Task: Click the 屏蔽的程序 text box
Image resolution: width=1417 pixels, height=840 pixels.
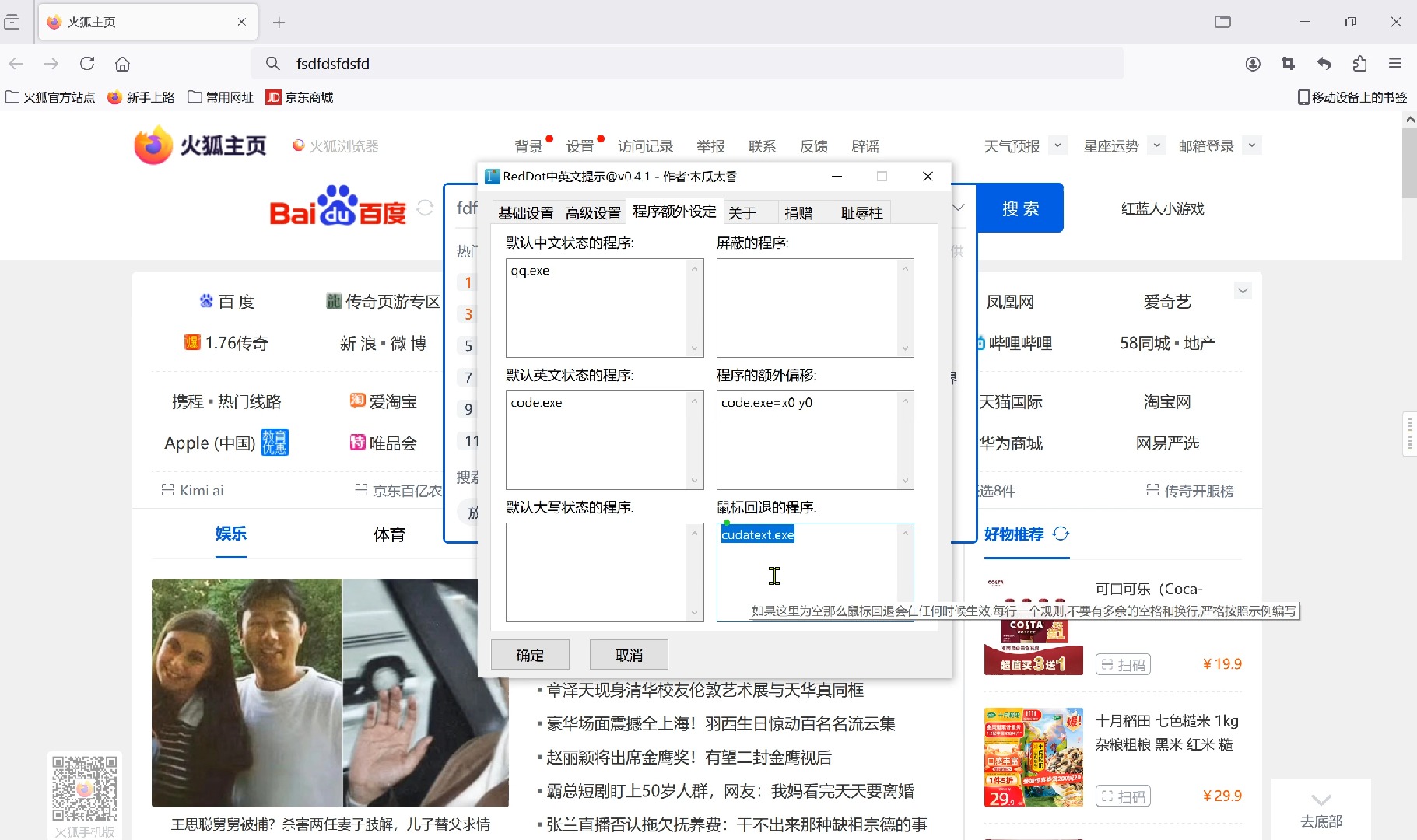Action: (x=815, y=308)
